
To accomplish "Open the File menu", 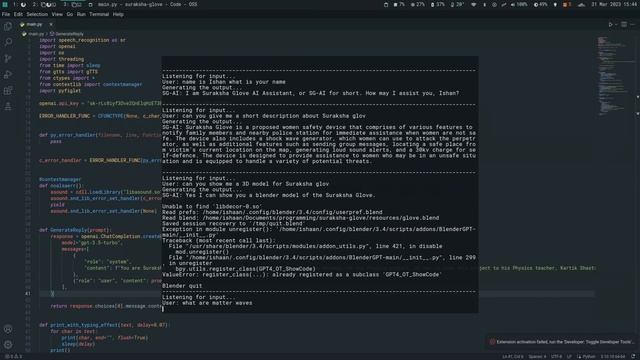I will pyautogui.click(x=6, y=14).
